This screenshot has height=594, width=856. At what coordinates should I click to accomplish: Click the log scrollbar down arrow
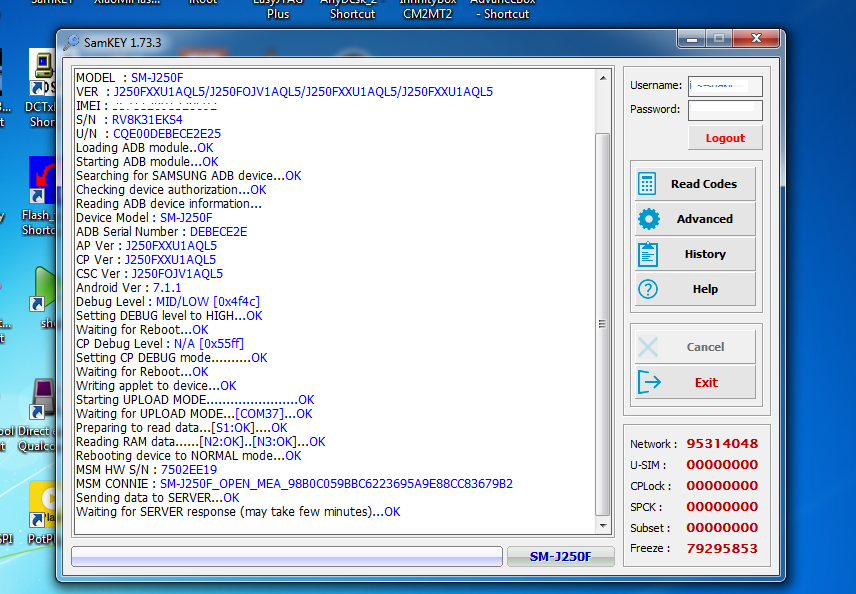(x=603, y=526)
